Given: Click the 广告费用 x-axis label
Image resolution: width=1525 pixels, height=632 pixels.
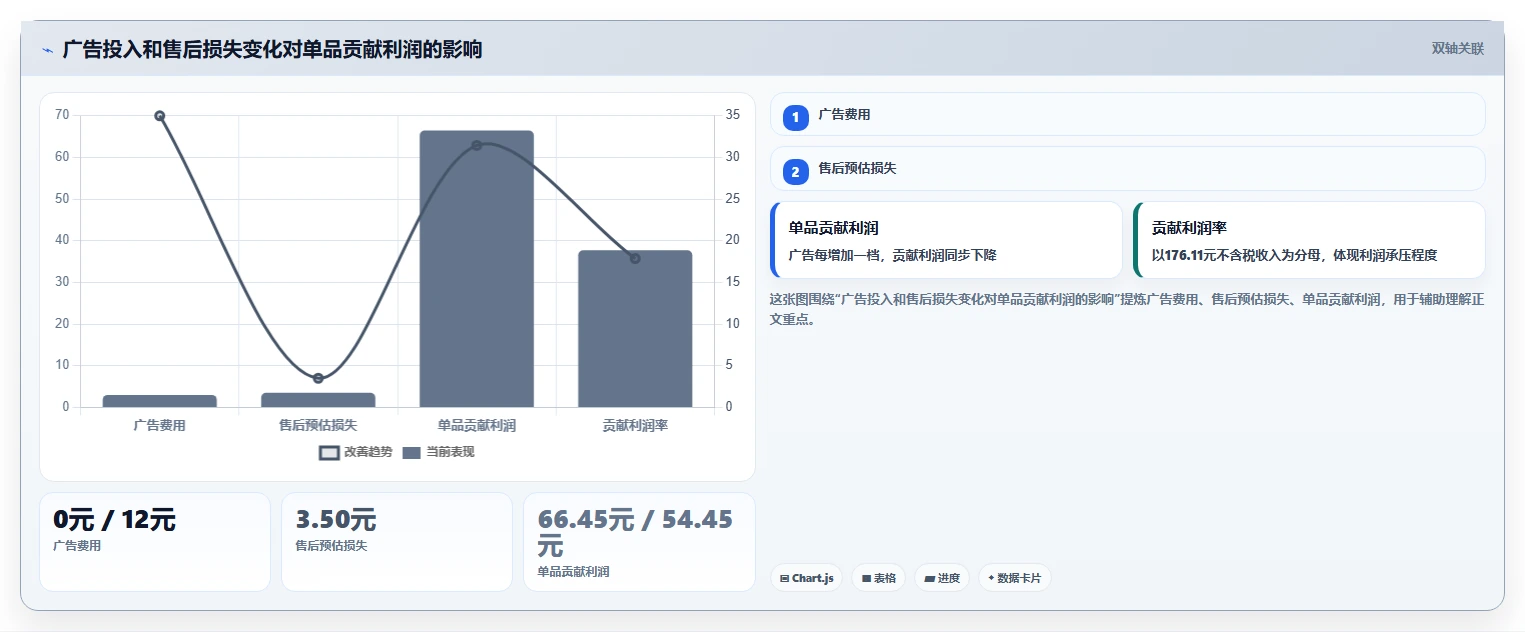Looking at the screenshot, I should (x=159, y=425).
